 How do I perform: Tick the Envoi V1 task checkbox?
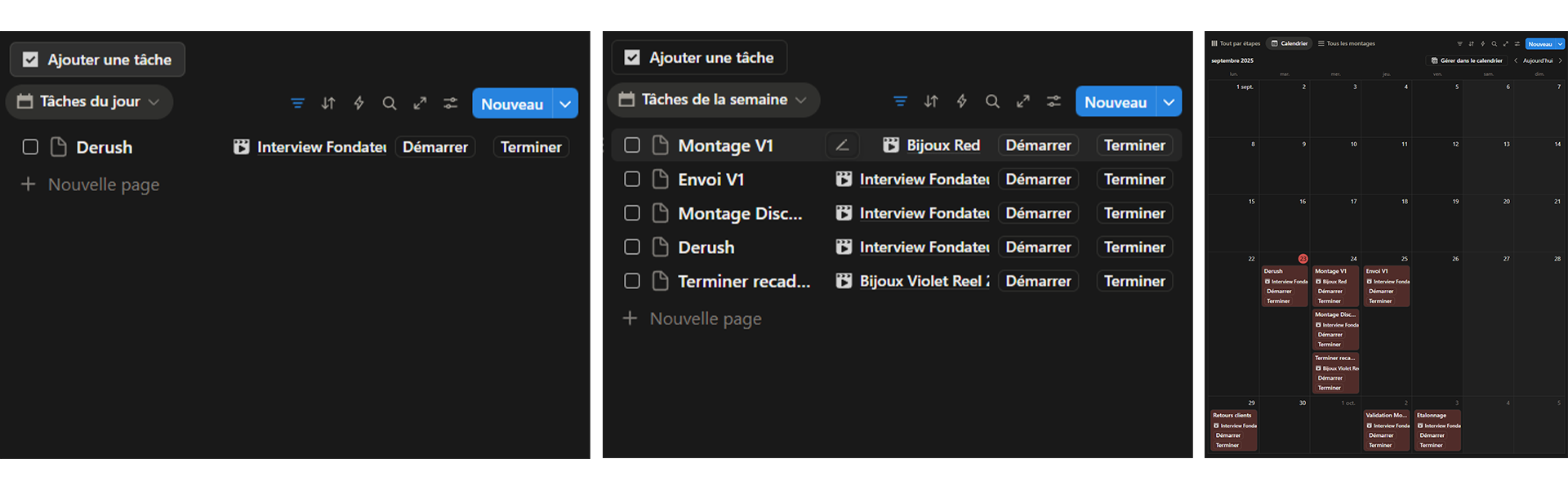[632, 179]
